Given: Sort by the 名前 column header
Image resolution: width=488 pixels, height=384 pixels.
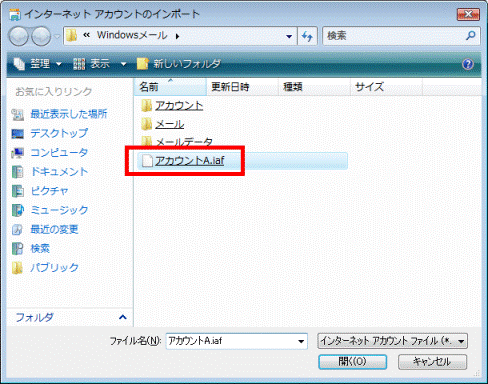Looking at the screenshot, I should coord(170,87).
